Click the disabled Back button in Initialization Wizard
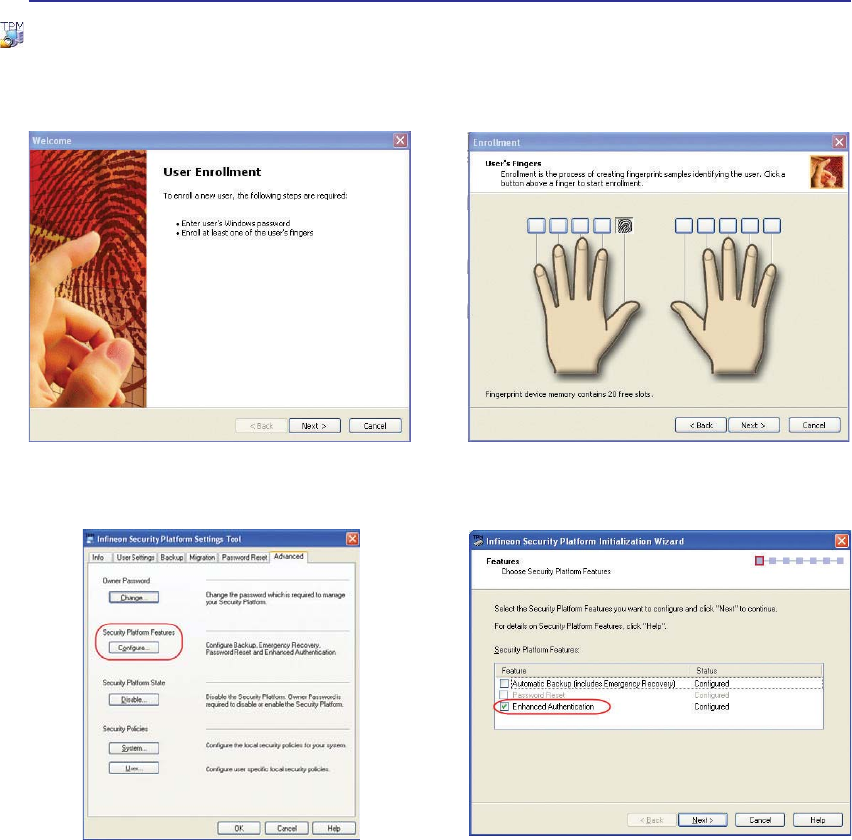The image size is (852, 840). tap(651, 820)
